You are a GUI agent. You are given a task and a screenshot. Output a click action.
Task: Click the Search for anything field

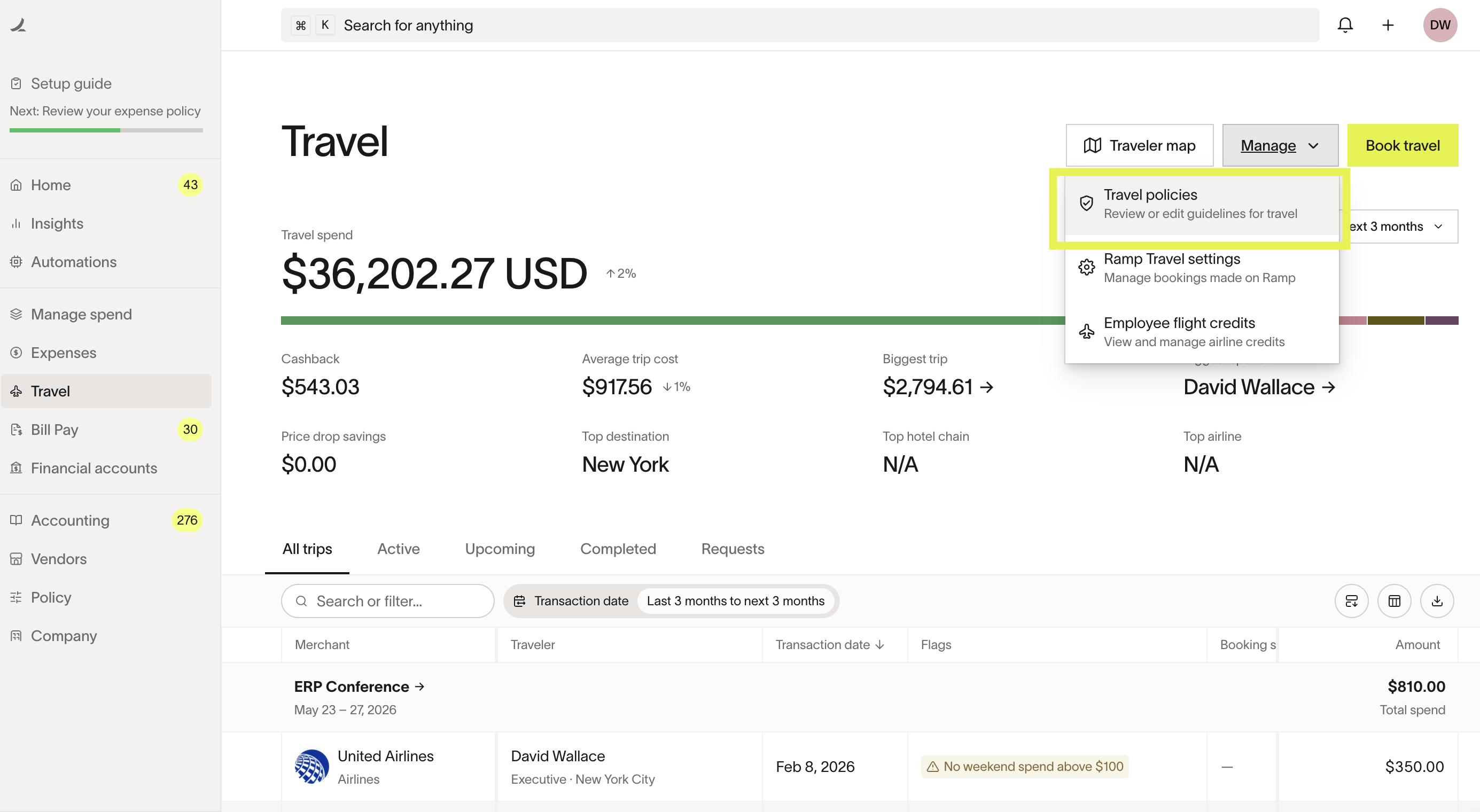(x=800, y=25)
